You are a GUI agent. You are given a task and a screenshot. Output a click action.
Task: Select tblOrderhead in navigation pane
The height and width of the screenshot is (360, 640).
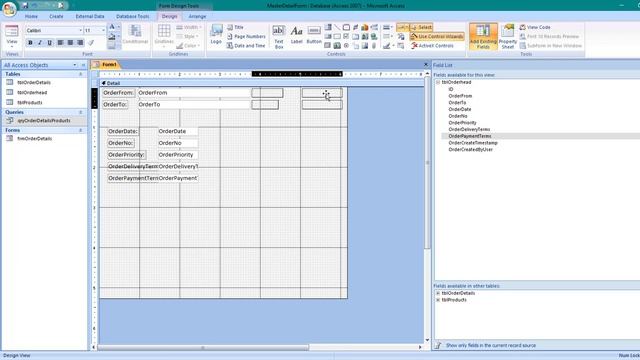pos(32,93)
